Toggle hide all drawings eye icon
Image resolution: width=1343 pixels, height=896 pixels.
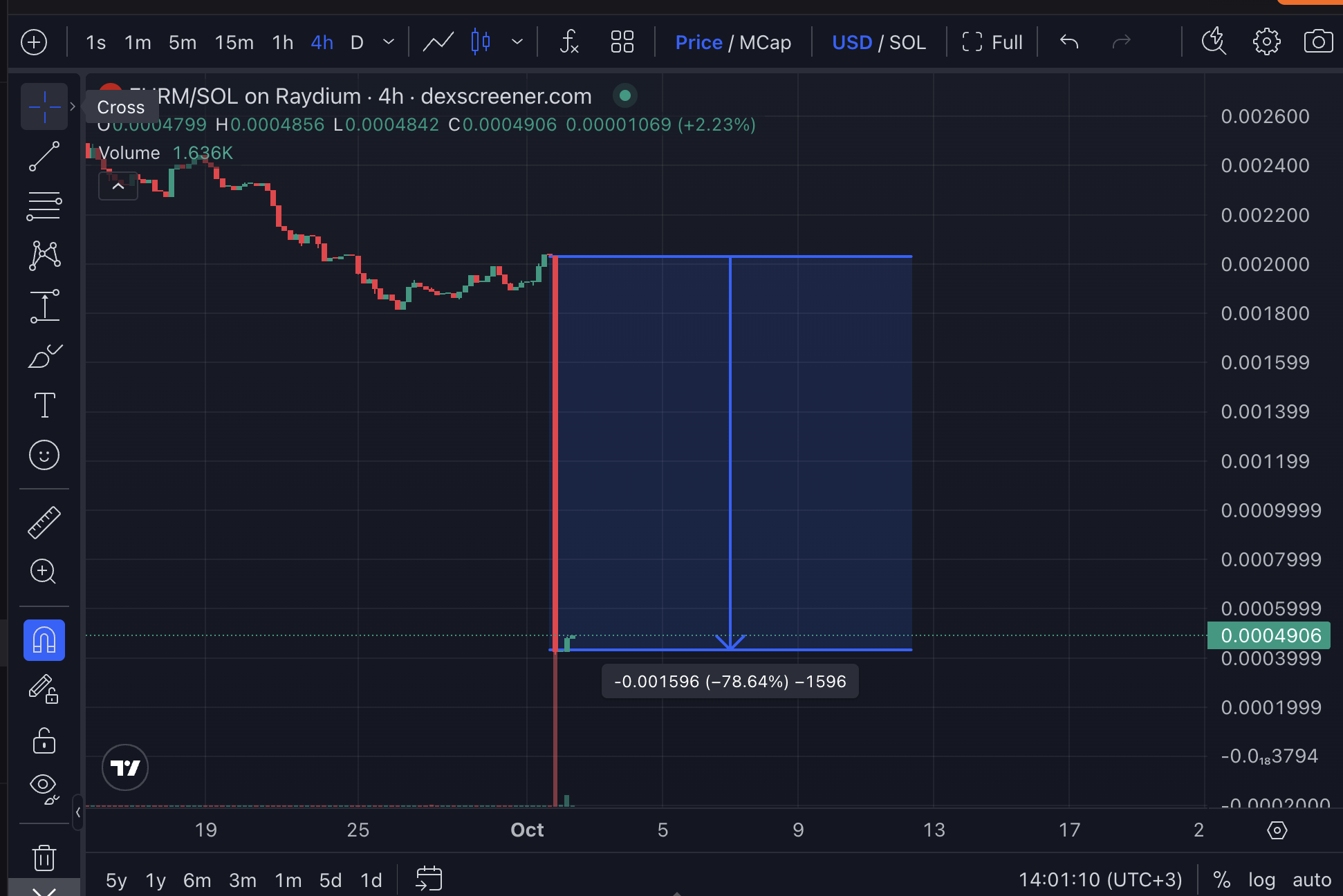pos(44,786)
